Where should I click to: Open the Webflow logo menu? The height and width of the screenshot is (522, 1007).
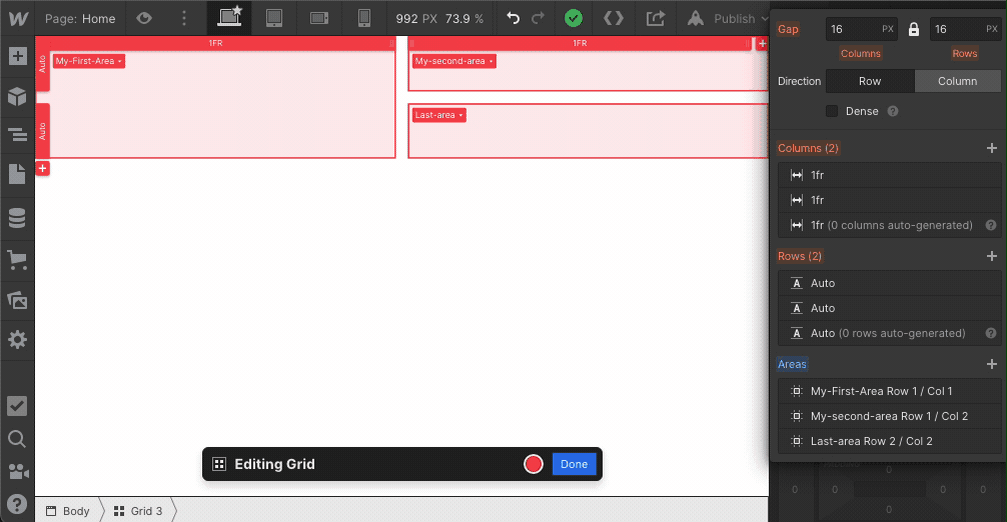pyautogui.click(x=17, y=18)
